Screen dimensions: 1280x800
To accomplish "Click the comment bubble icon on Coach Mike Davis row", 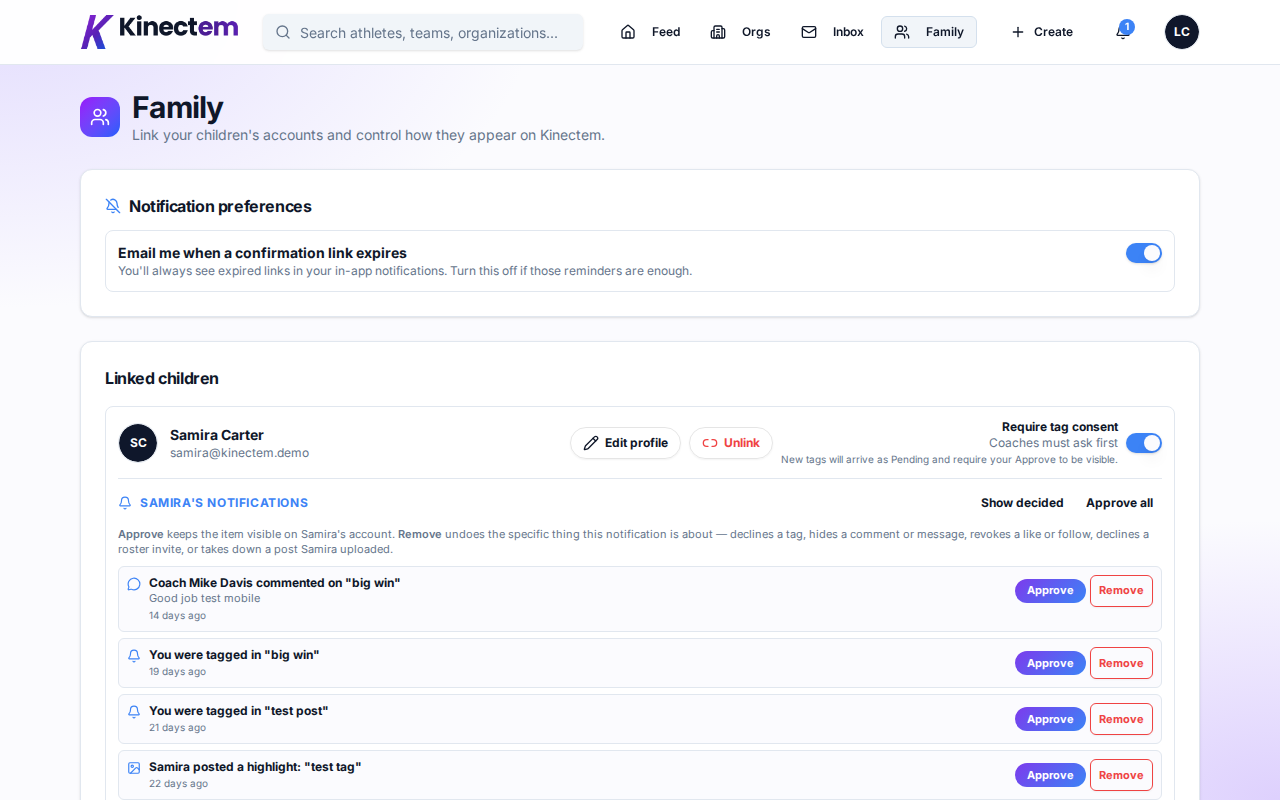I will pyautogui.click(x=134, y=584).
